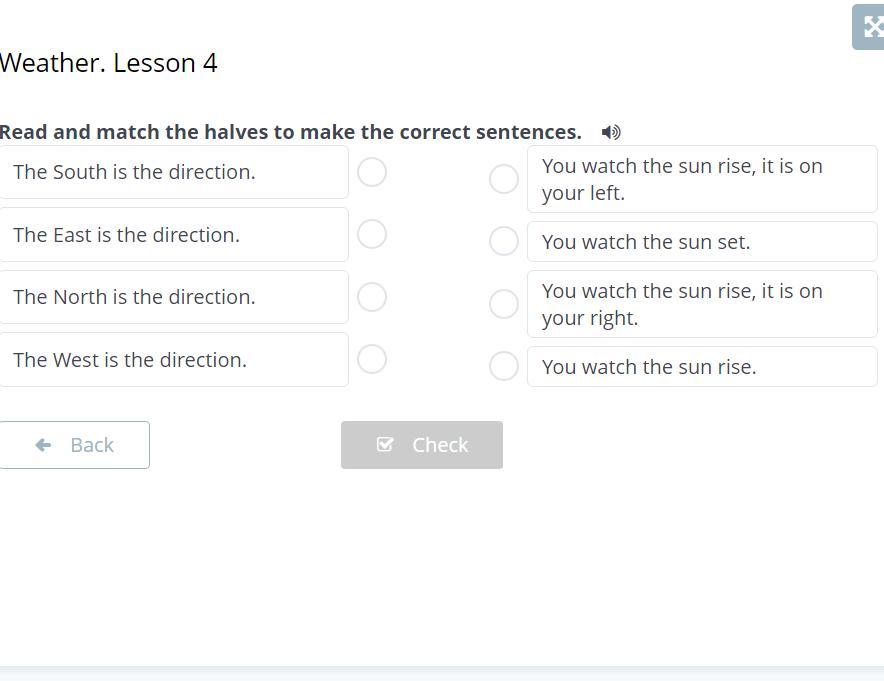The image size is (884, 681).
Task: Select the circle beside the West sentence
Action: click(372, 359)
